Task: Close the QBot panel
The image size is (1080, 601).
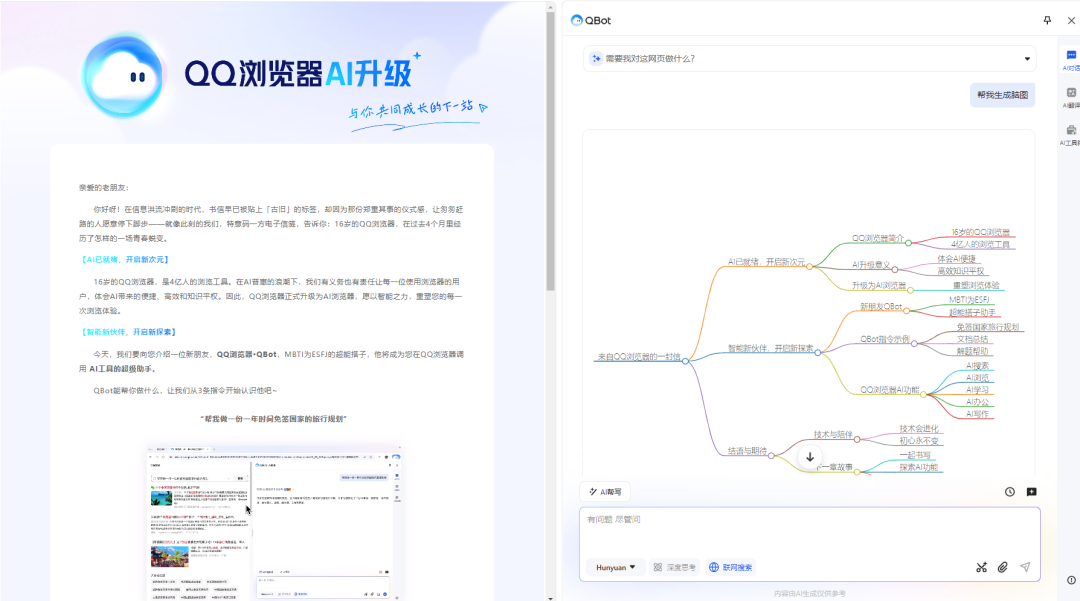Action: (1071, 20)
